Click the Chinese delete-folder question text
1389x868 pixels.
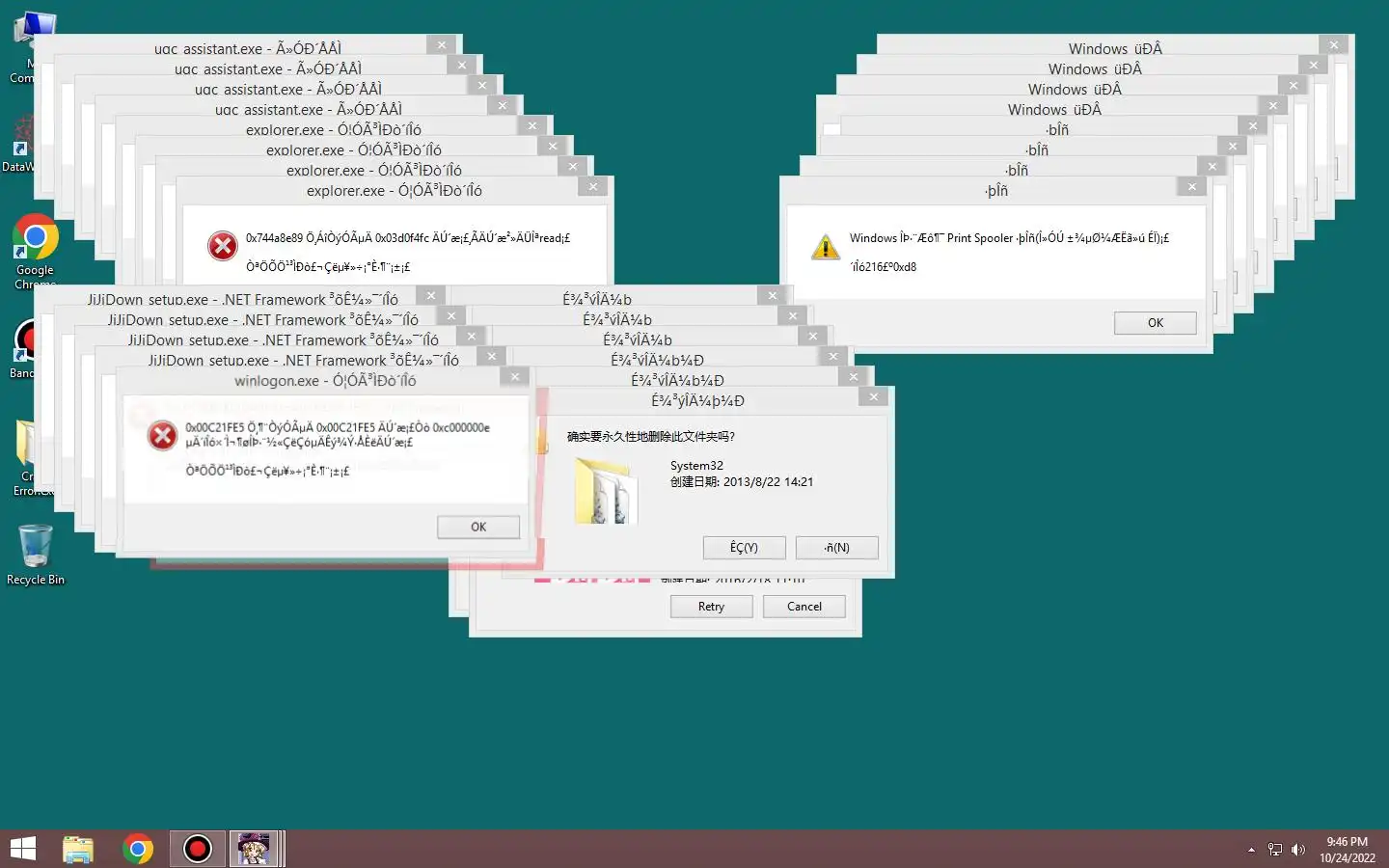click(651, 437)
